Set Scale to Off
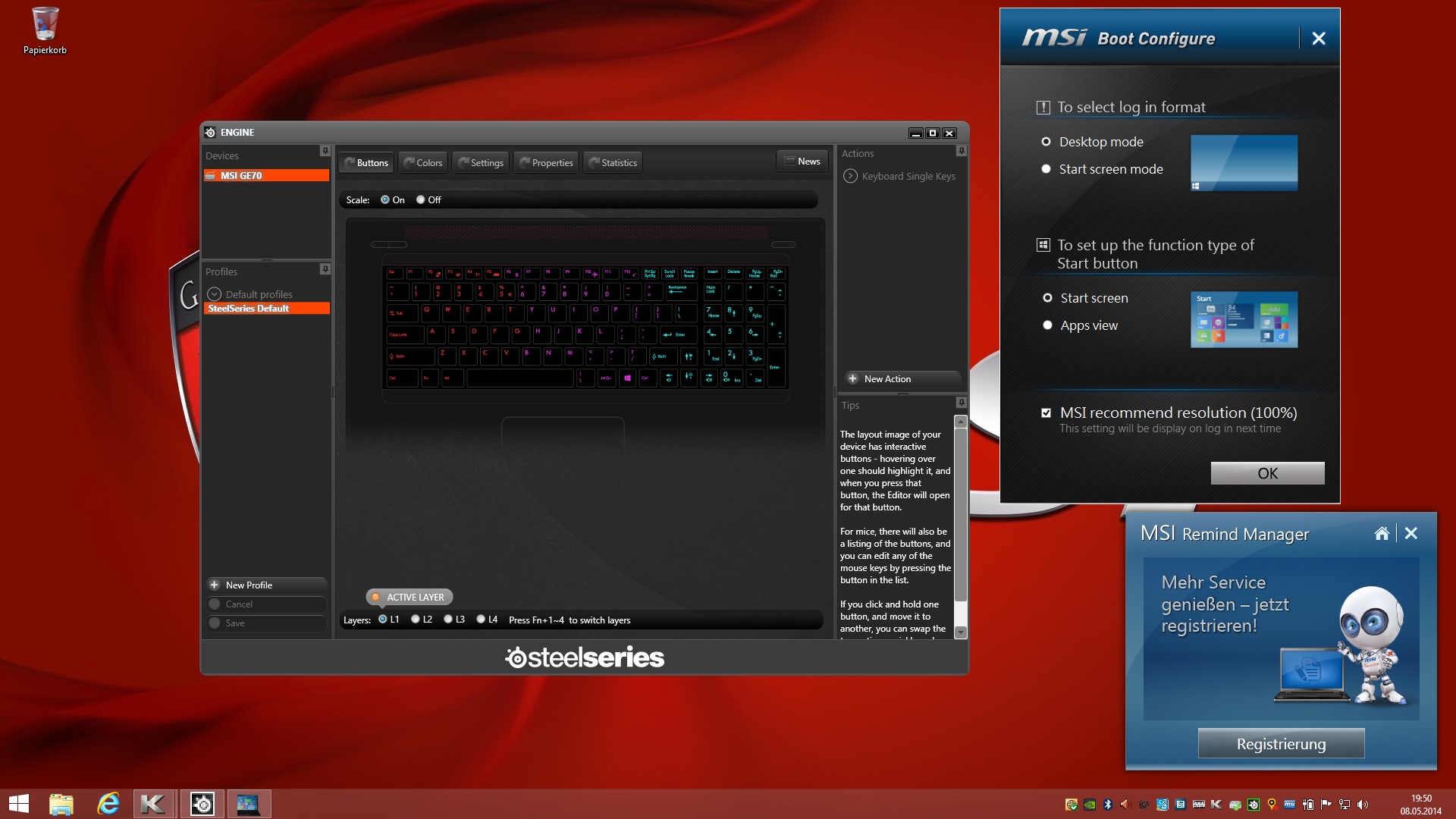The width and height of the screenshot is (1456, 819). [420, 200]
